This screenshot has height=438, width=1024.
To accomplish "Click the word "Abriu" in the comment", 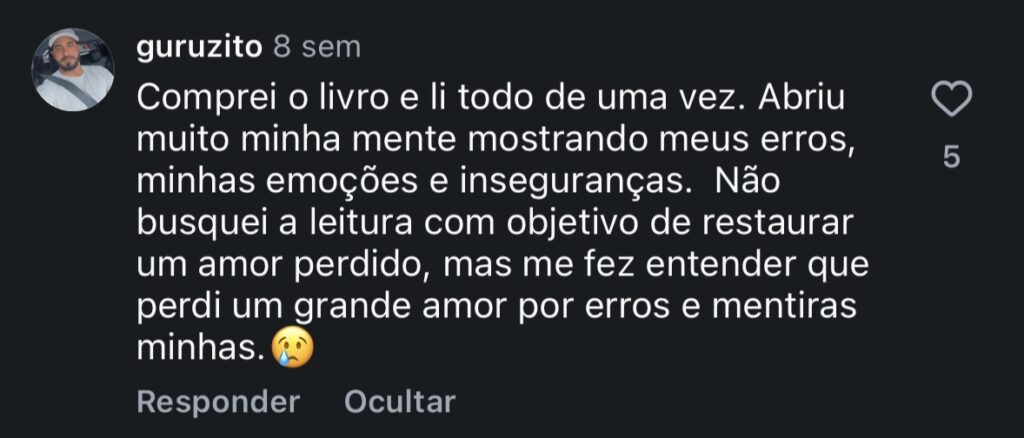I will [x=811, y=99].
